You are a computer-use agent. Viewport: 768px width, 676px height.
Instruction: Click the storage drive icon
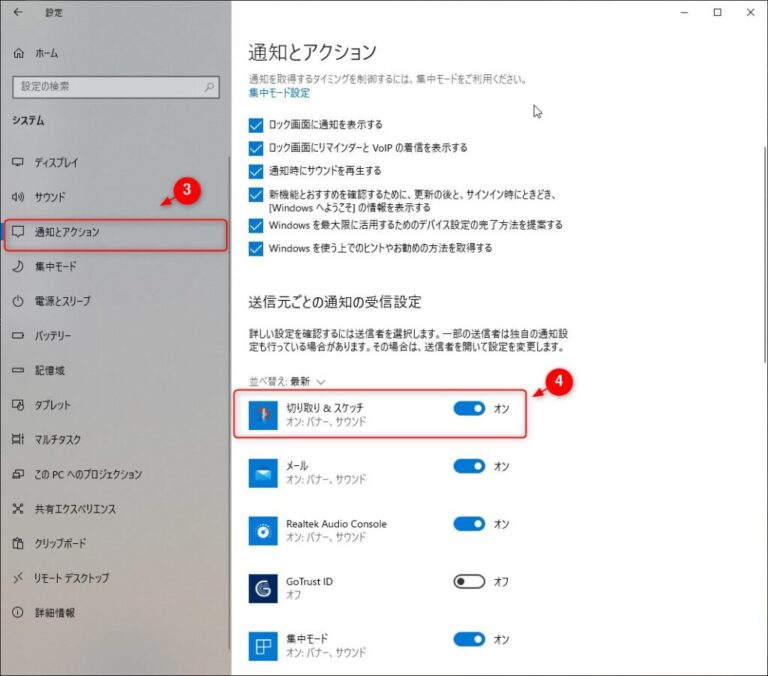(18, 370)
